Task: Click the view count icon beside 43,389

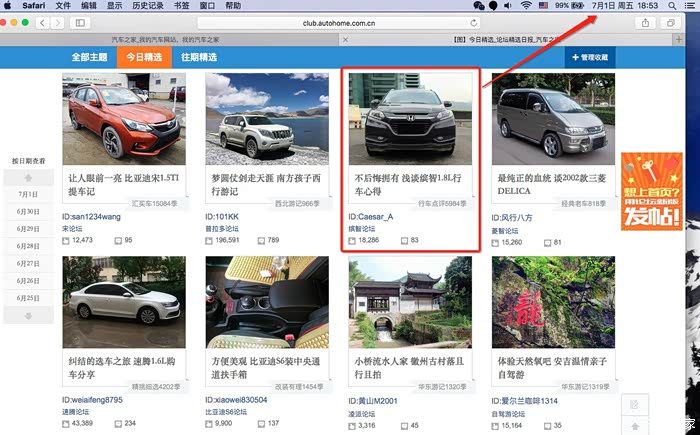Action: (x=66, y=424)
